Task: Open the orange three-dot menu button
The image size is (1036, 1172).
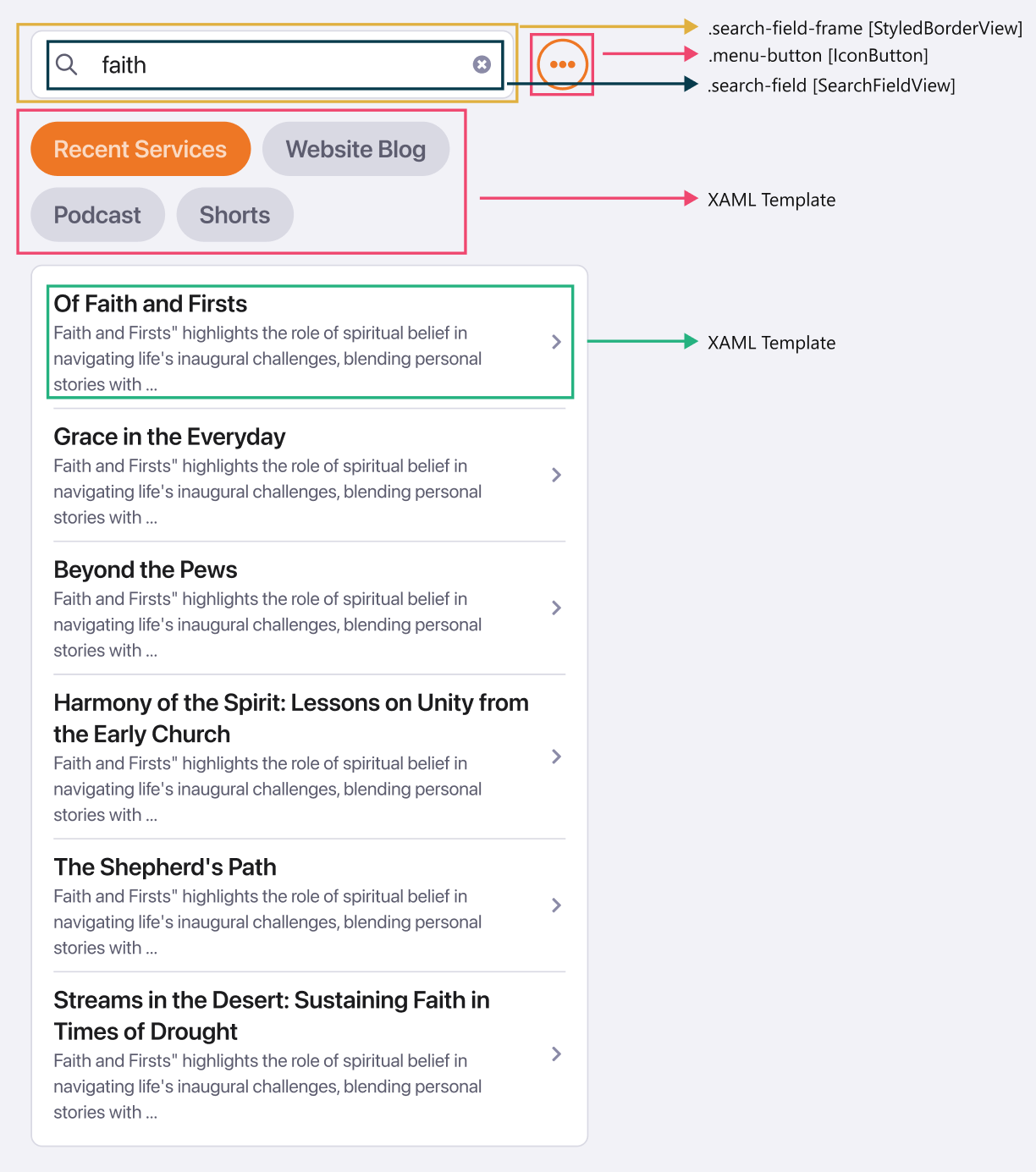Action: tap(562, 64)
